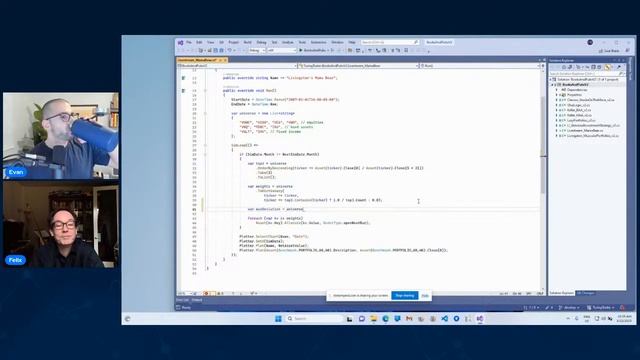Open the Edit menu
640x360 pixels.
pos(199,42)
